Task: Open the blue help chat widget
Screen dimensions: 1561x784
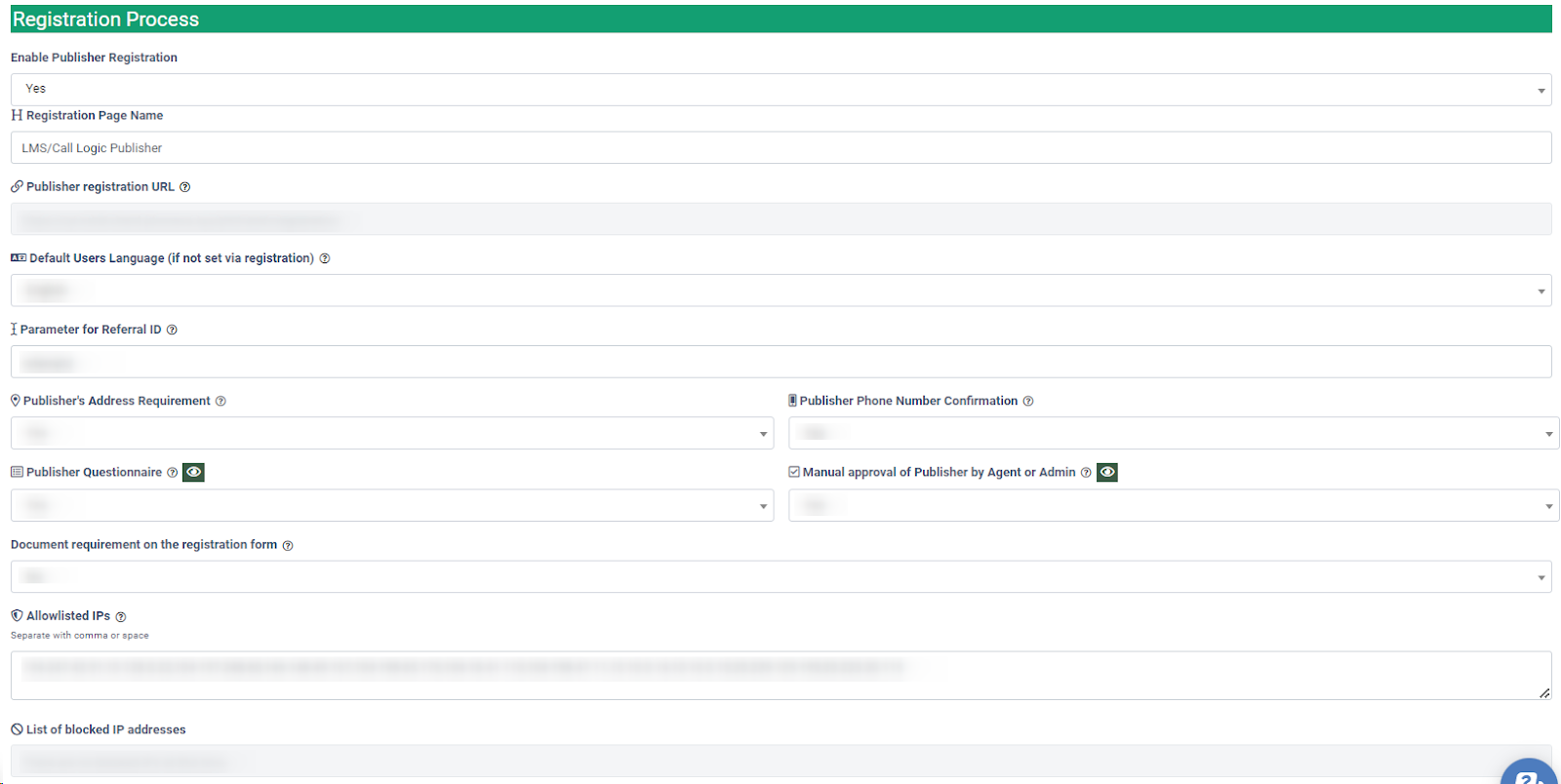Action: [1529, 772]
